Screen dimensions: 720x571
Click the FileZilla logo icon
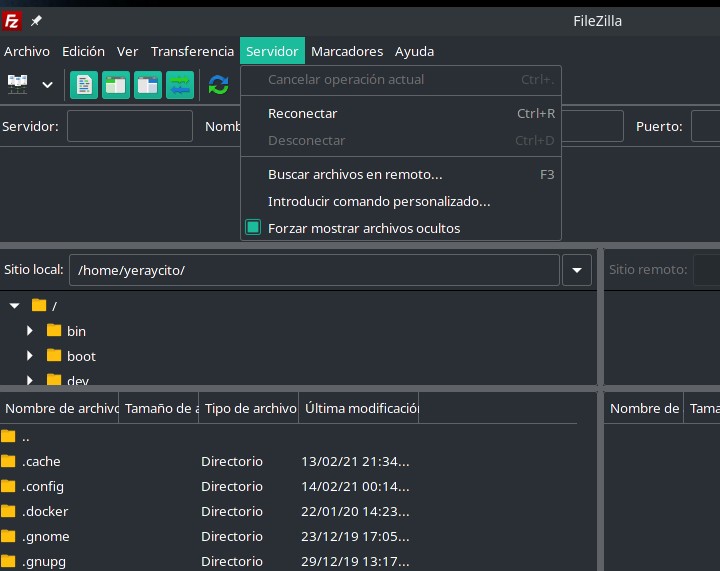(x=12, y=21)
